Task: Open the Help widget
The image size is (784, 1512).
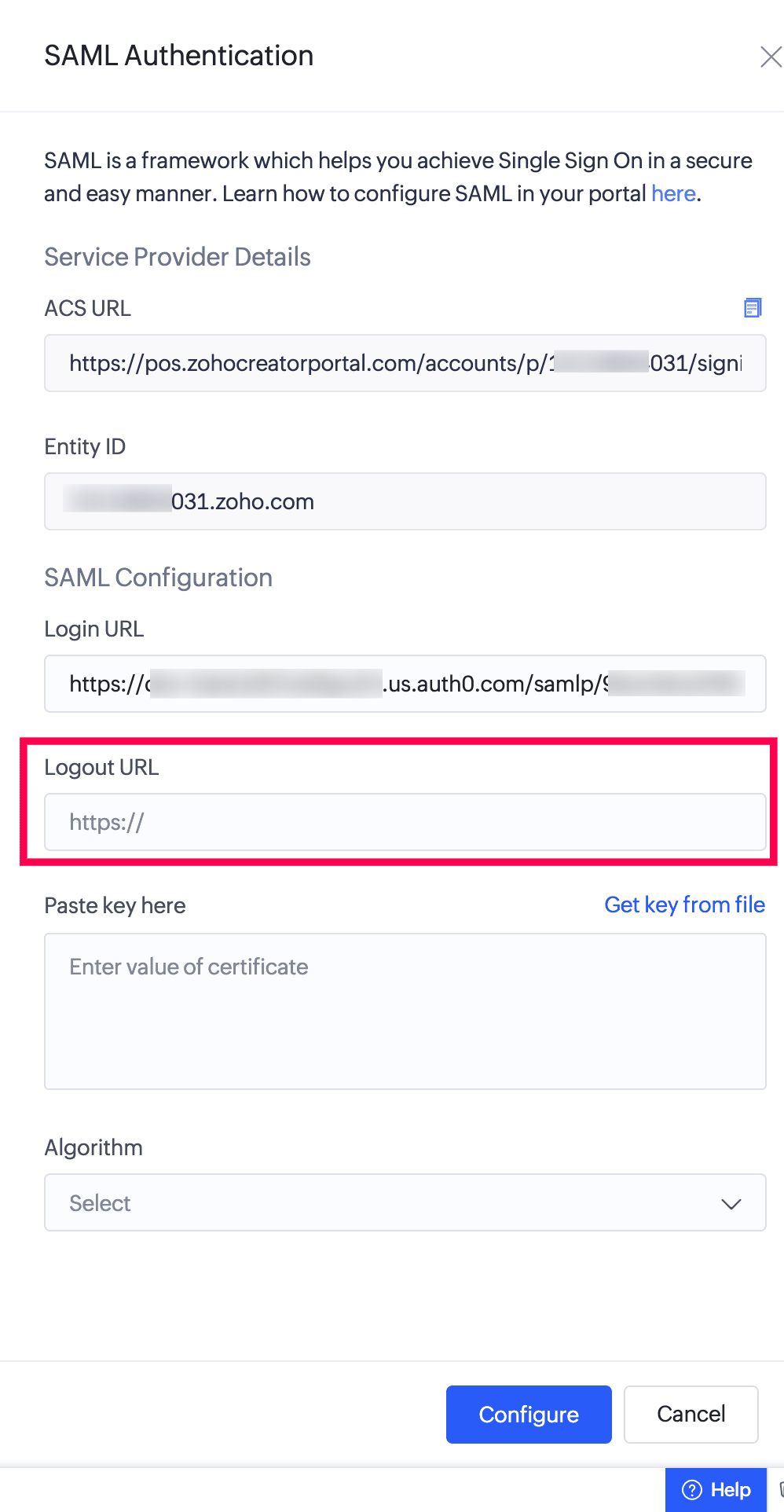Action: 716,1489
